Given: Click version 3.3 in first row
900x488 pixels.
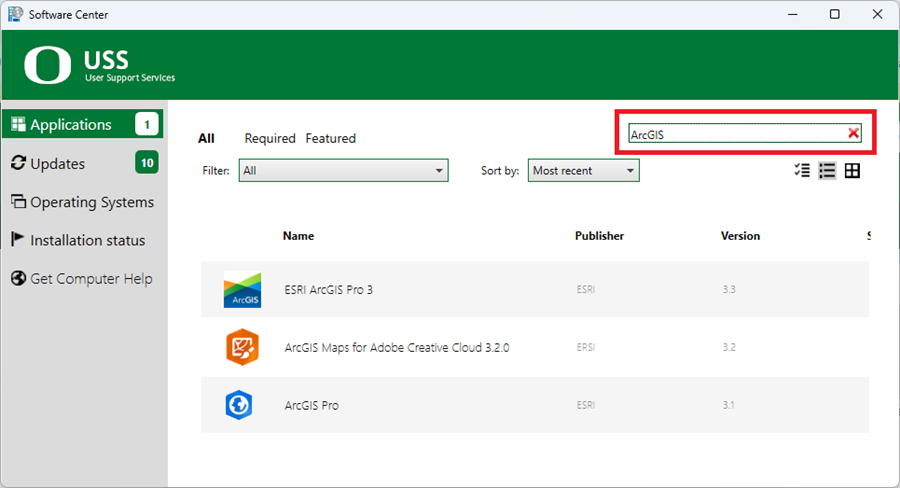Looking at the screenshot, I should tap(729, 289).
